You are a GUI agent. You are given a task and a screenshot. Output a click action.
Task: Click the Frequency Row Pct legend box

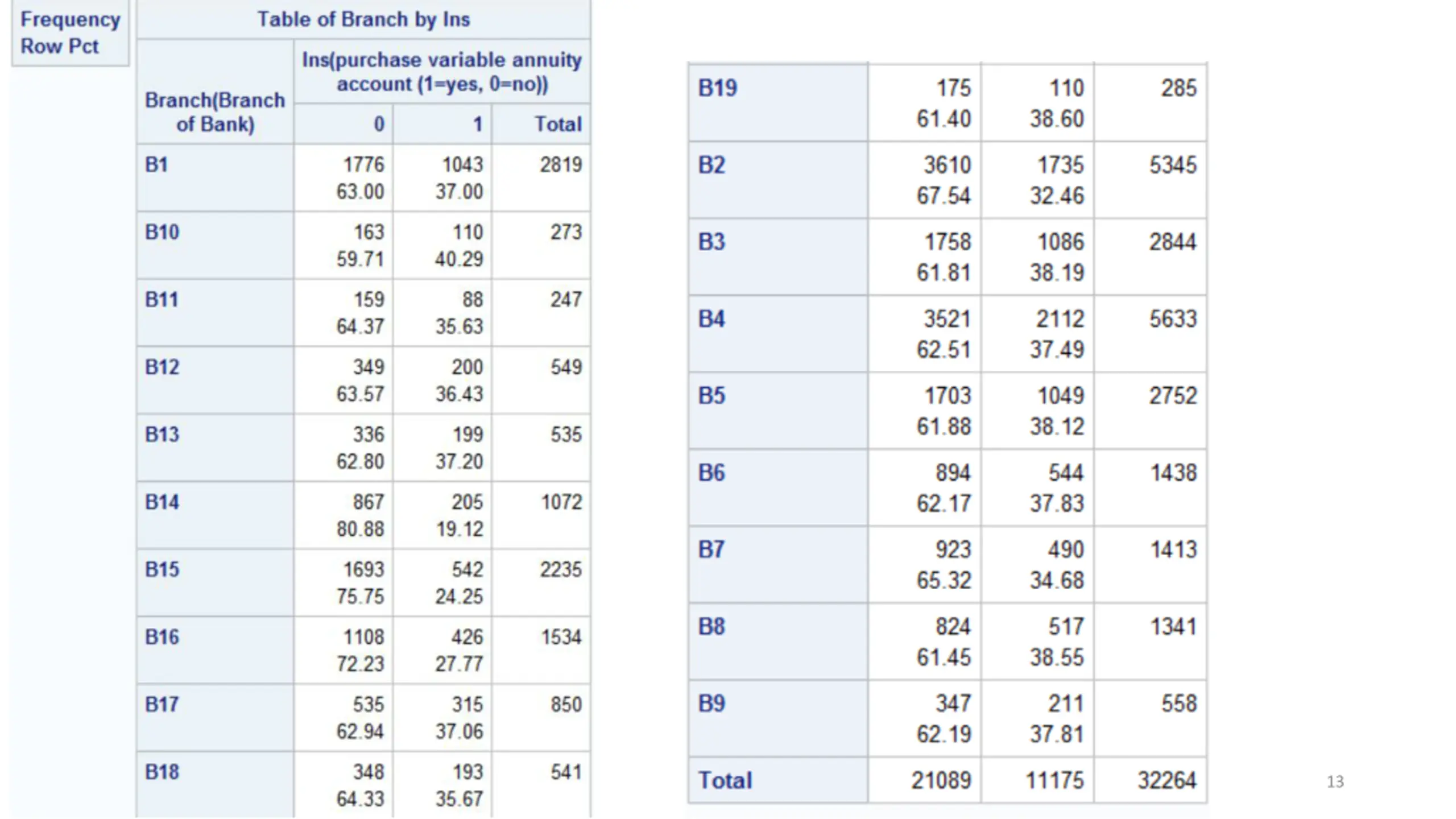point(71,32)
